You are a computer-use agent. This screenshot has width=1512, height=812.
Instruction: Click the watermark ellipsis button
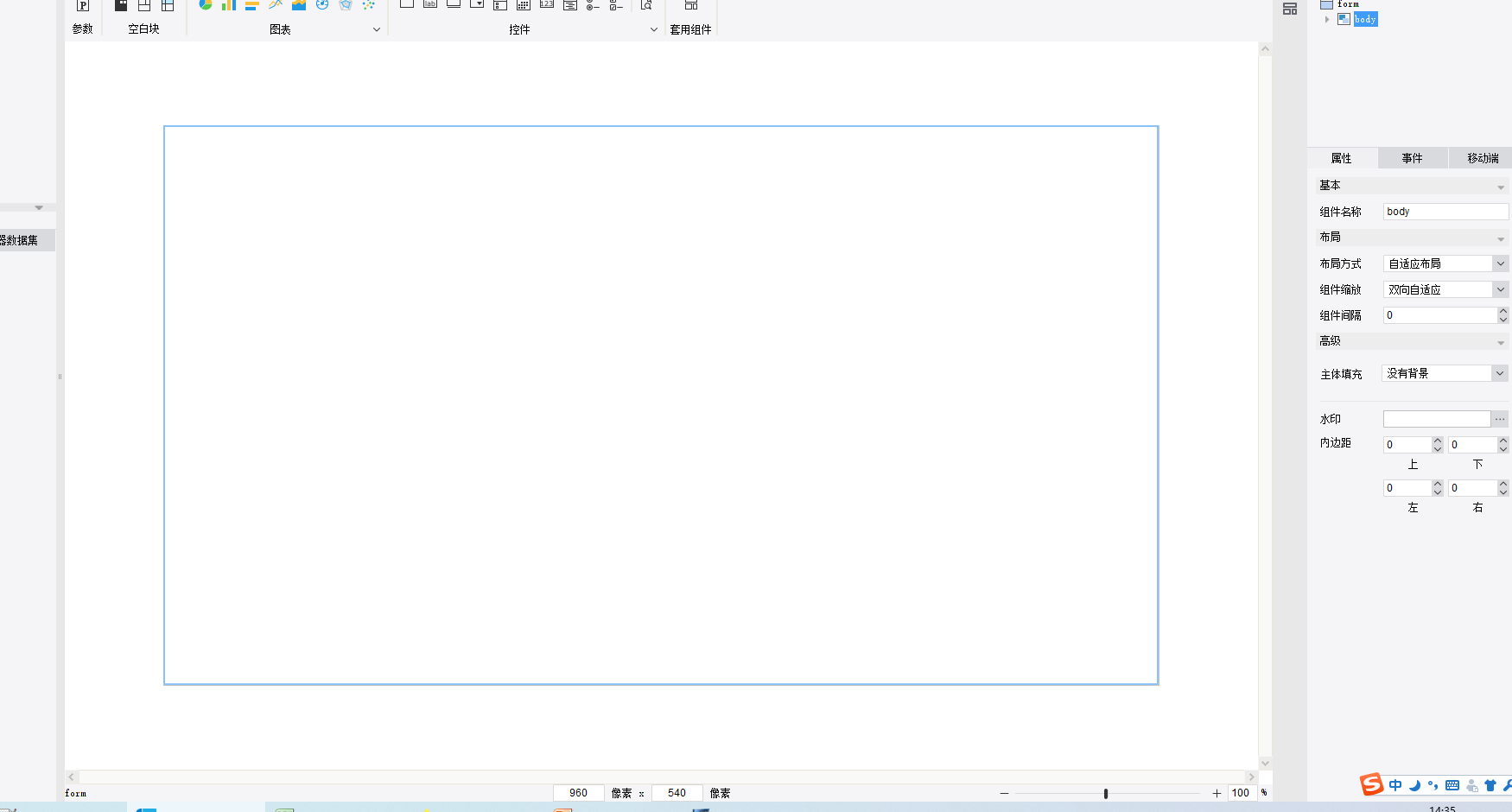(1500, 419)
